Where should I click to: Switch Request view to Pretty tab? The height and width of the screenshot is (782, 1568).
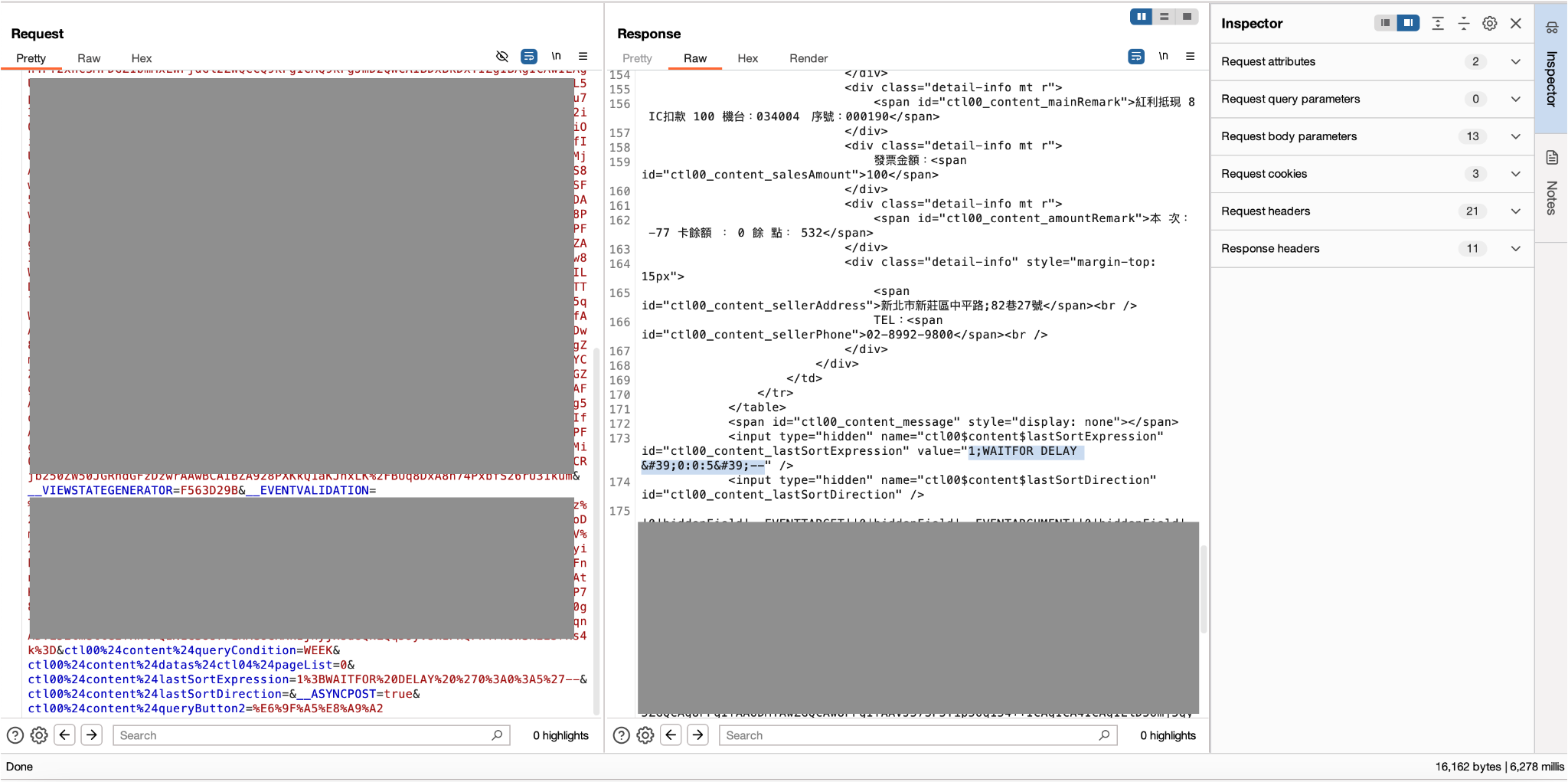pos(31,58)
